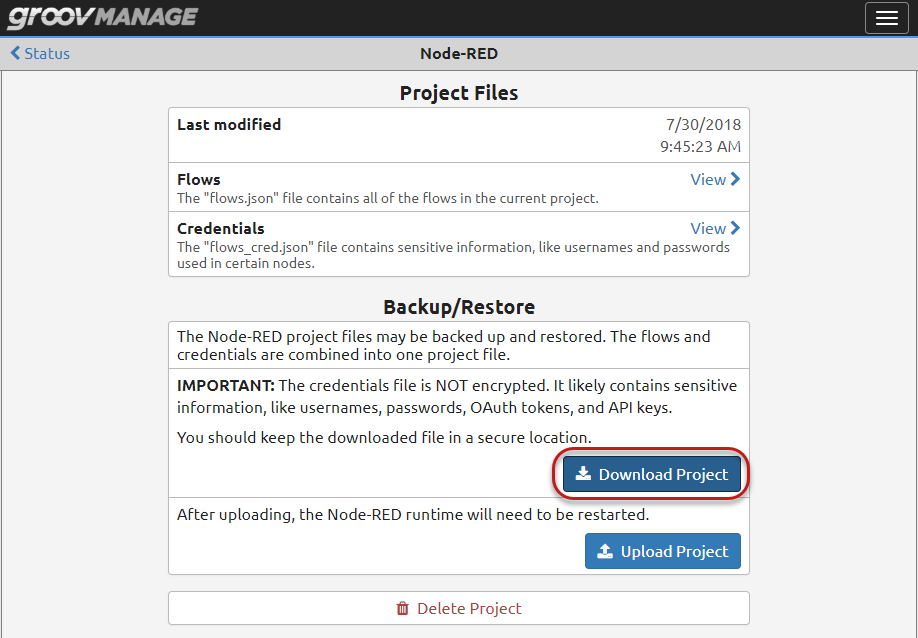The width and height of the screenshot is (918, 638).
Task: Click the Upload Project button
Action: [x=663, y=551]
